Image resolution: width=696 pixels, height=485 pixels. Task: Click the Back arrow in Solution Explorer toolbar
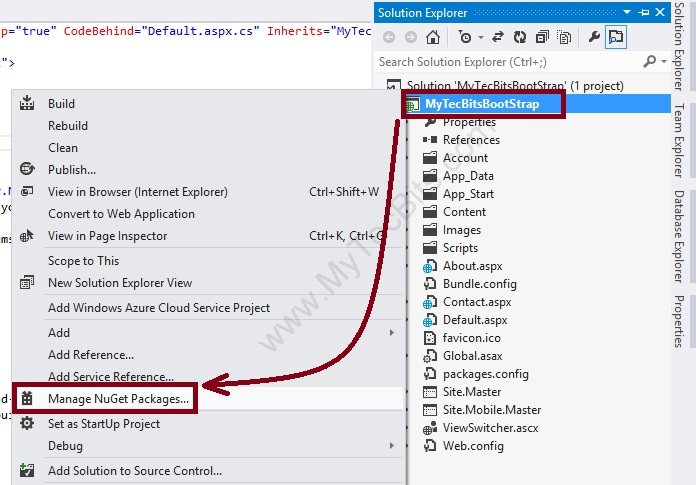389,37
